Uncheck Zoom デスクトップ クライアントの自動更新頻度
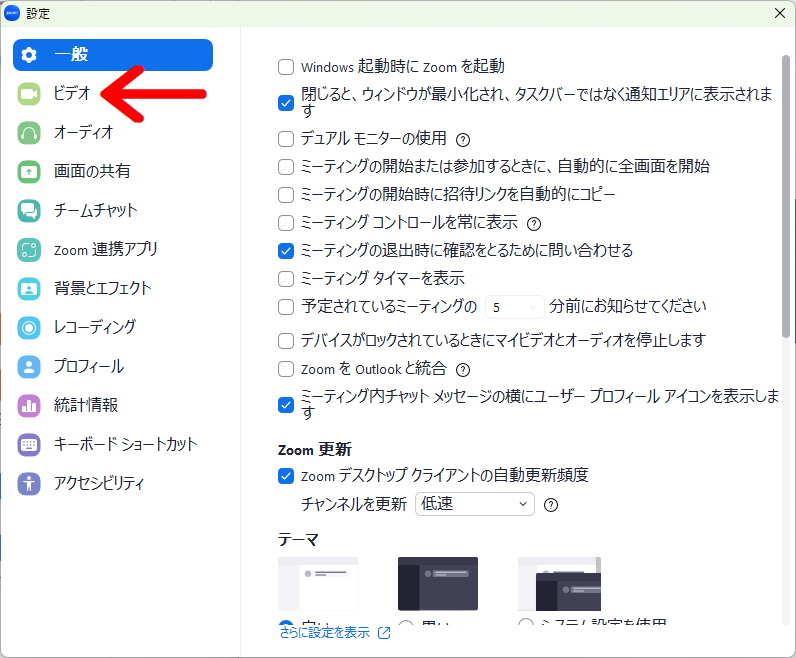The width and height of the screenshot is (796, 658). (x=286, y=476)
